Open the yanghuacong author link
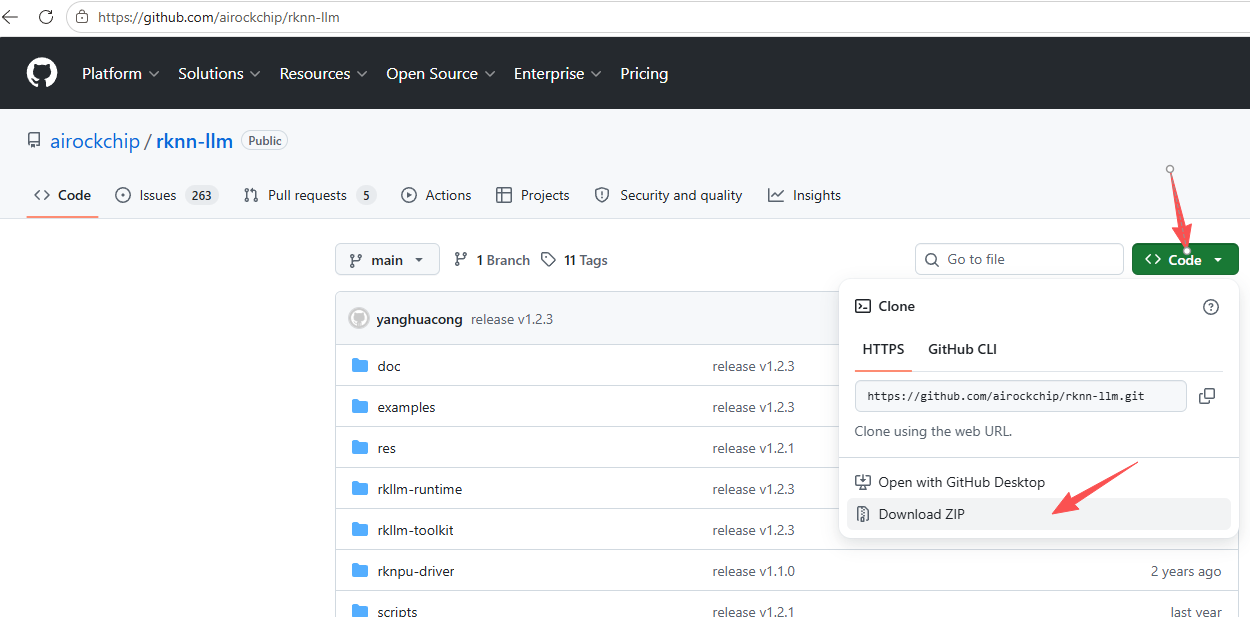 (419, 319)
